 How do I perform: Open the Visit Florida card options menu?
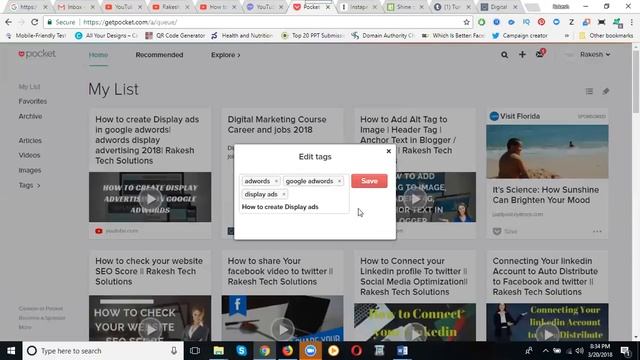pyautogui.click(x=597, y=231)
